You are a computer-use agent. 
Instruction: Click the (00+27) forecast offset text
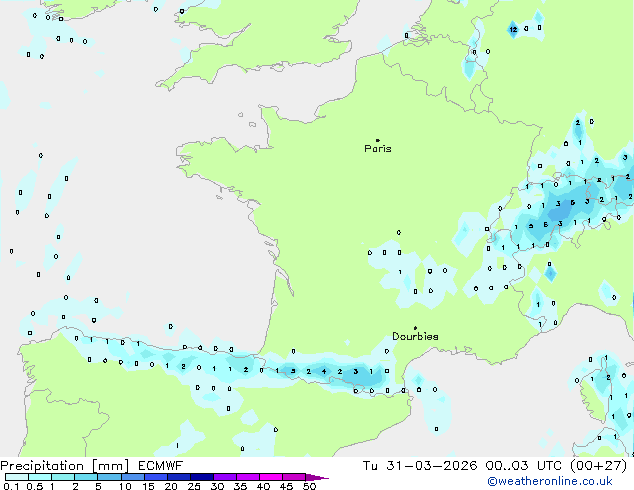[598, 466]
